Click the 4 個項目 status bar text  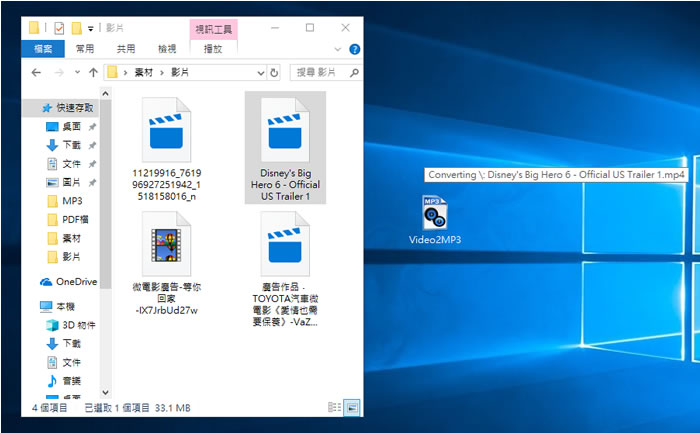(x=50, y=408)
